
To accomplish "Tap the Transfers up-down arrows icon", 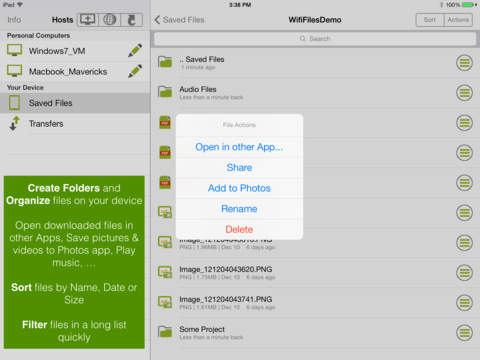I will (x=15, y=123).
